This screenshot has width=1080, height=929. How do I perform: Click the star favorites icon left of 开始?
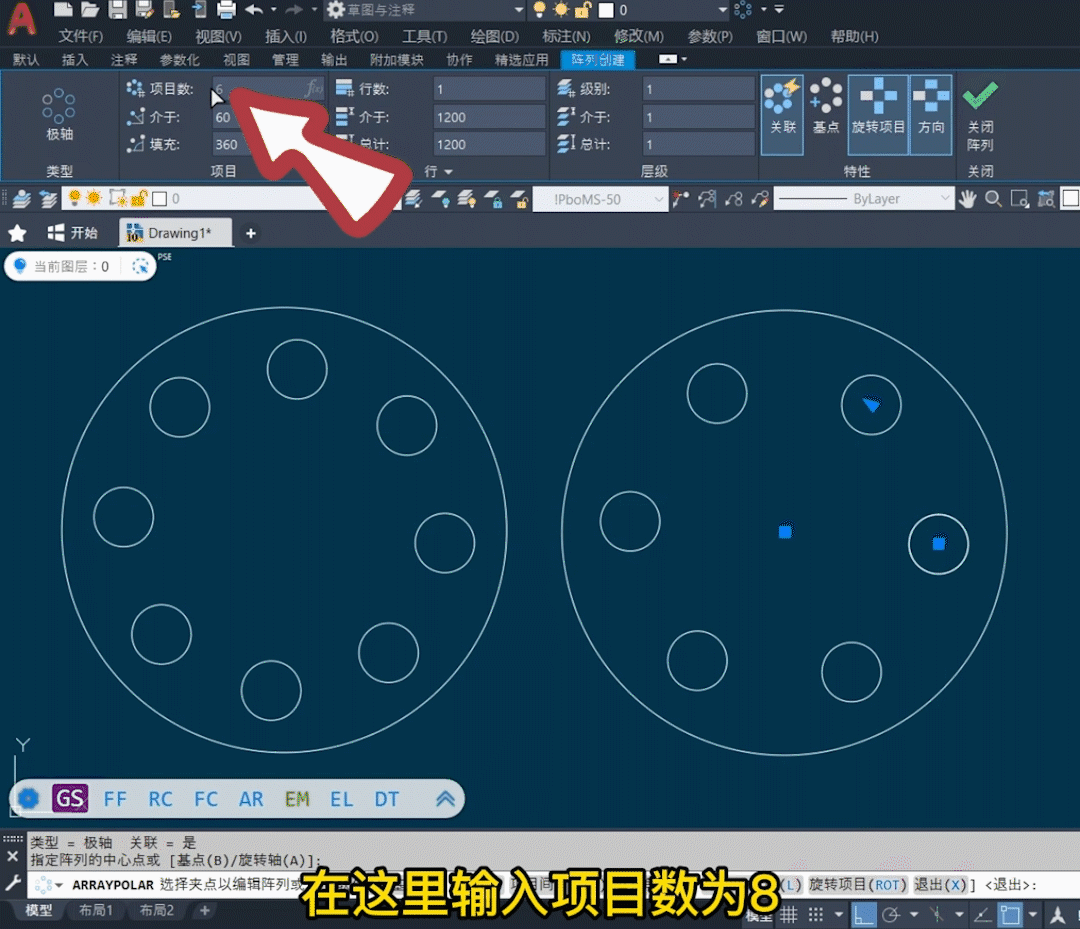point(17,233)
